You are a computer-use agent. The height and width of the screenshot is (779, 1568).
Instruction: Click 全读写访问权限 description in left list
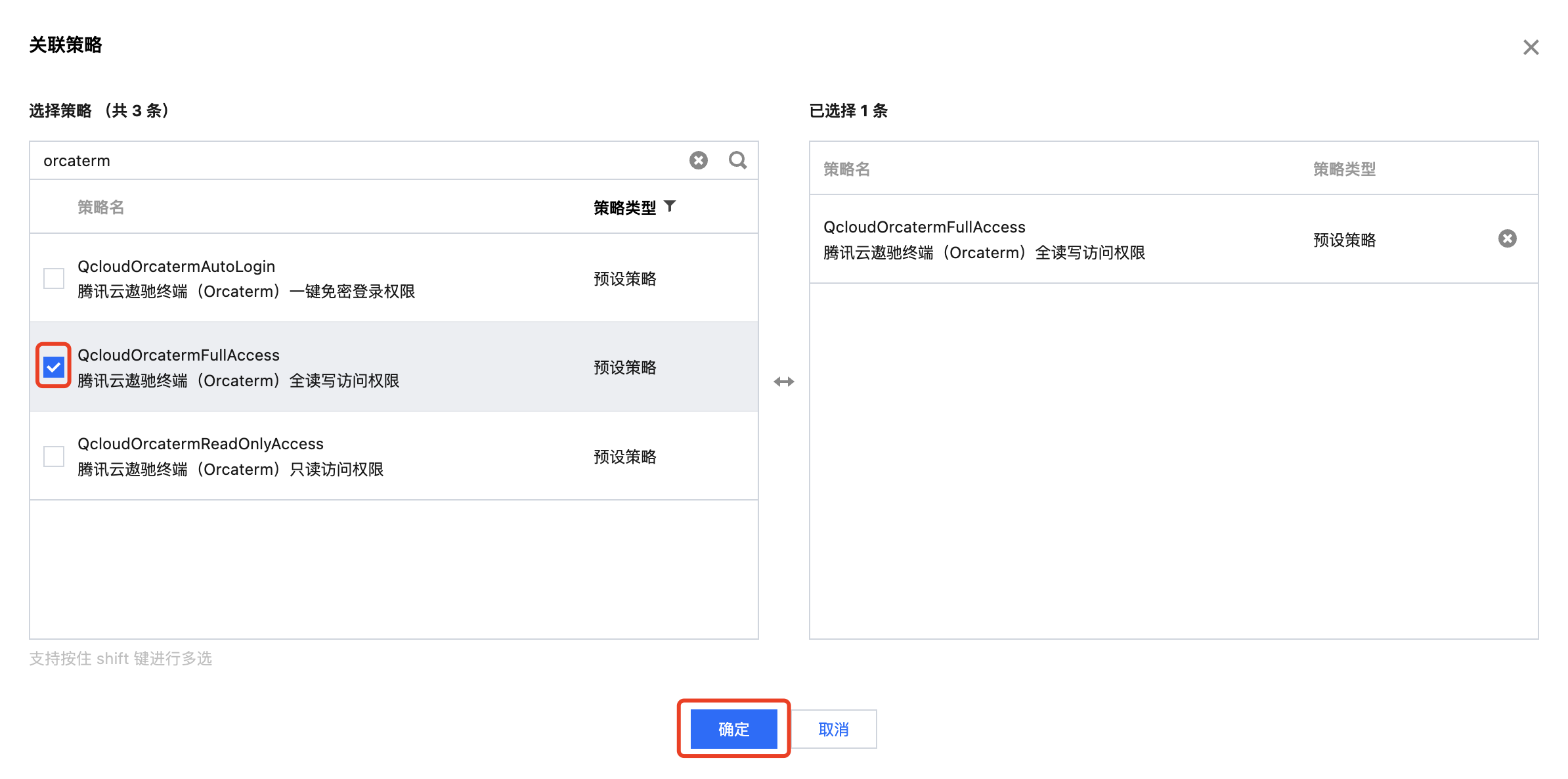tap(344, 381)
